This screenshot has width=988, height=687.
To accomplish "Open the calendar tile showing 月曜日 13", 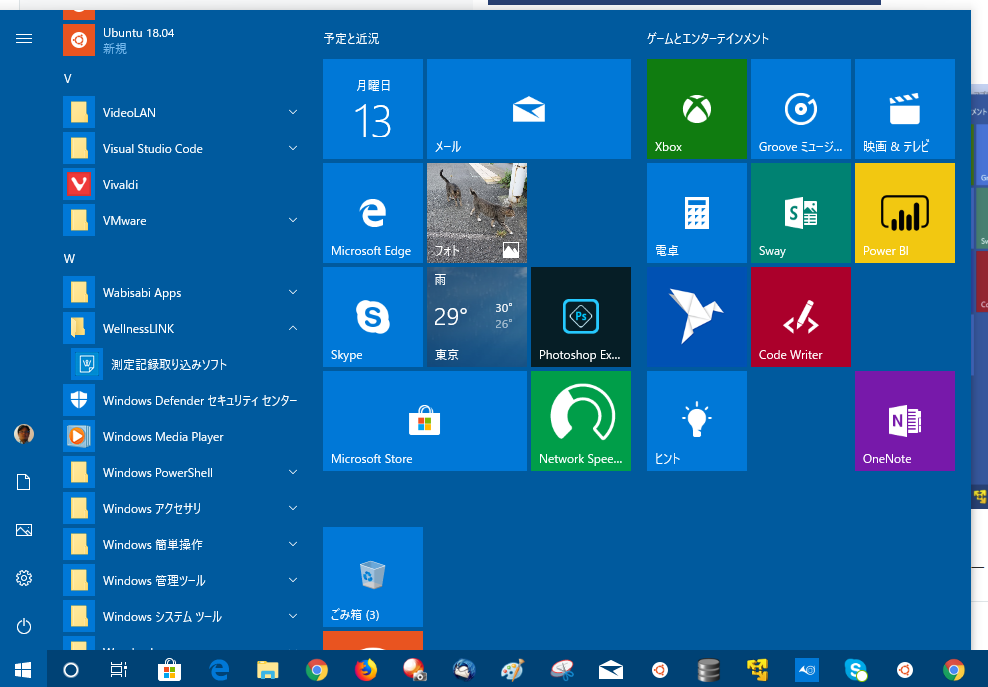I will click(x=373, y=109).
